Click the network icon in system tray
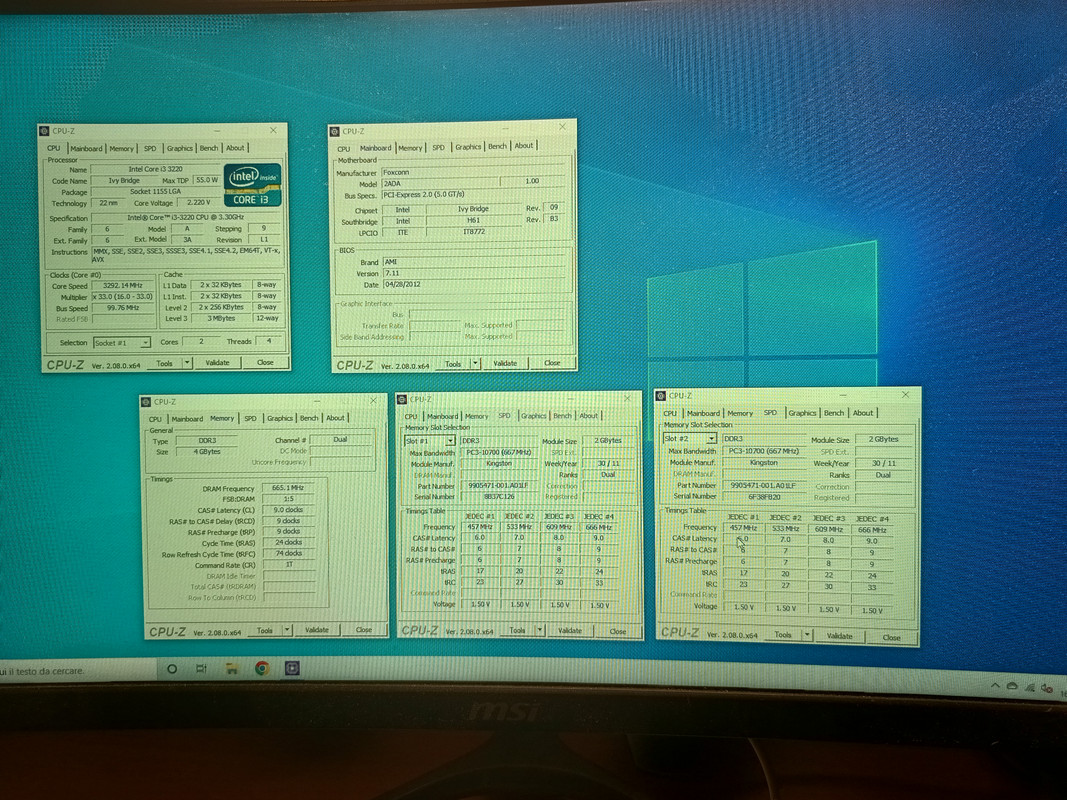1067x800 pixels. click(1031, 688)
